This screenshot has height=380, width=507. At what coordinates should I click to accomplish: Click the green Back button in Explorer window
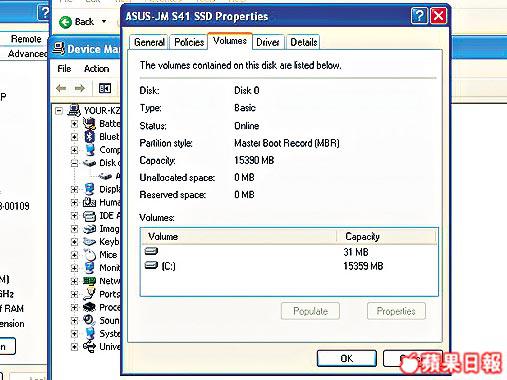coord(77,22)
